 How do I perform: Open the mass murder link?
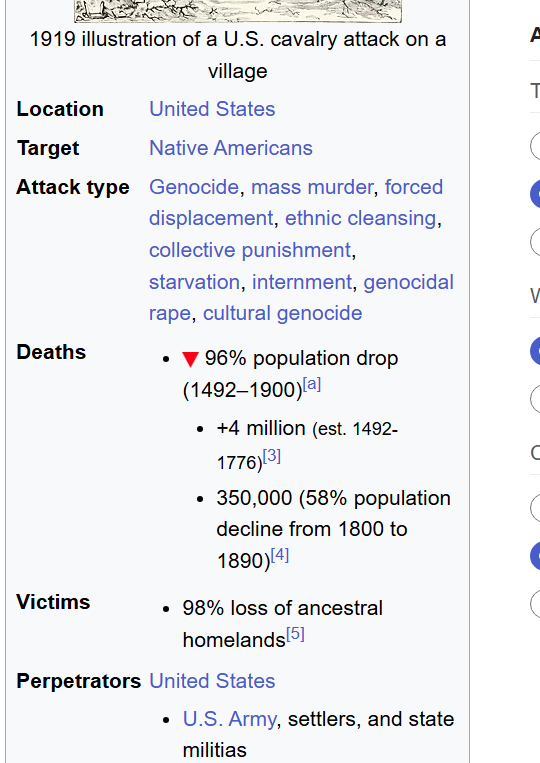(312, 187)
